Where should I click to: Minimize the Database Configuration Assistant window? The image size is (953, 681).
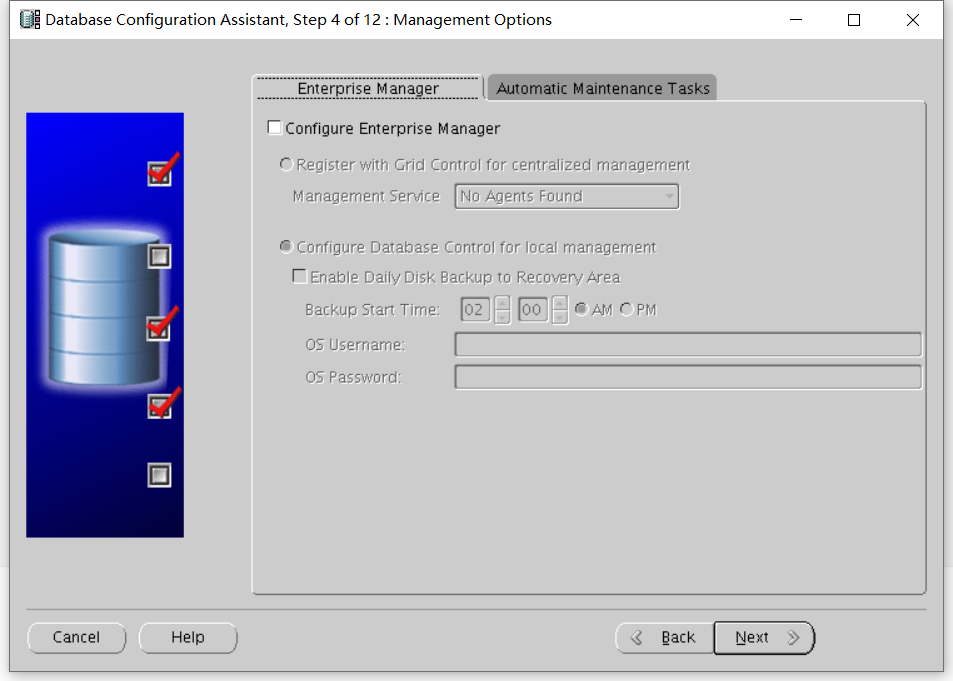(x=796, y=20)
